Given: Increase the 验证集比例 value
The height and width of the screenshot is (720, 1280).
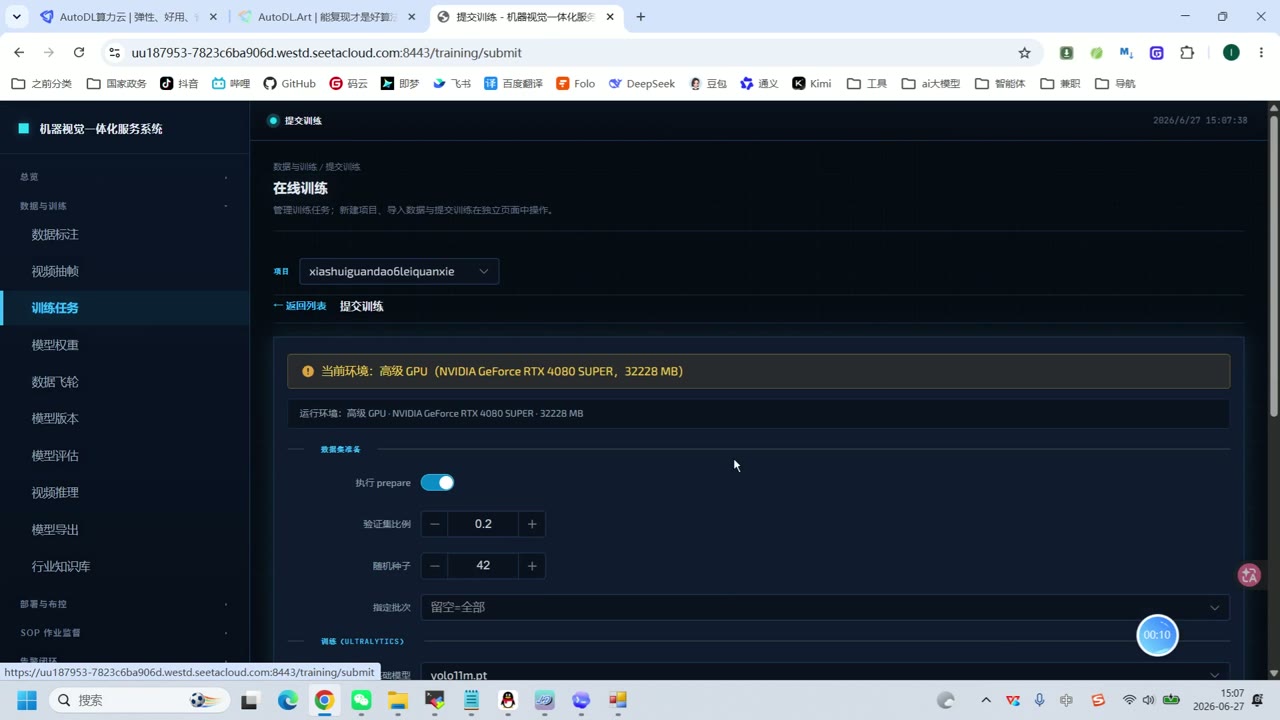Looking at the screenshot, I should pos(532,524).
